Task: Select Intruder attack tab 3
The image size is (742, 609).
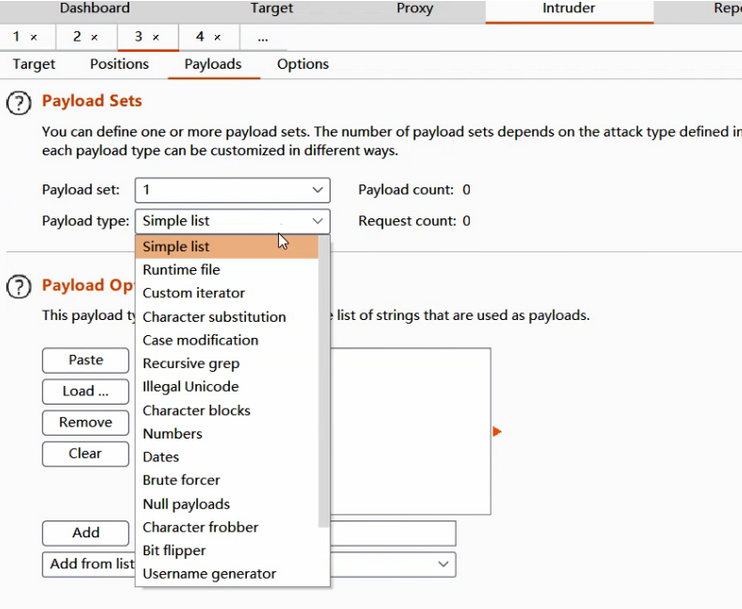Action: [x=138, y=37]
